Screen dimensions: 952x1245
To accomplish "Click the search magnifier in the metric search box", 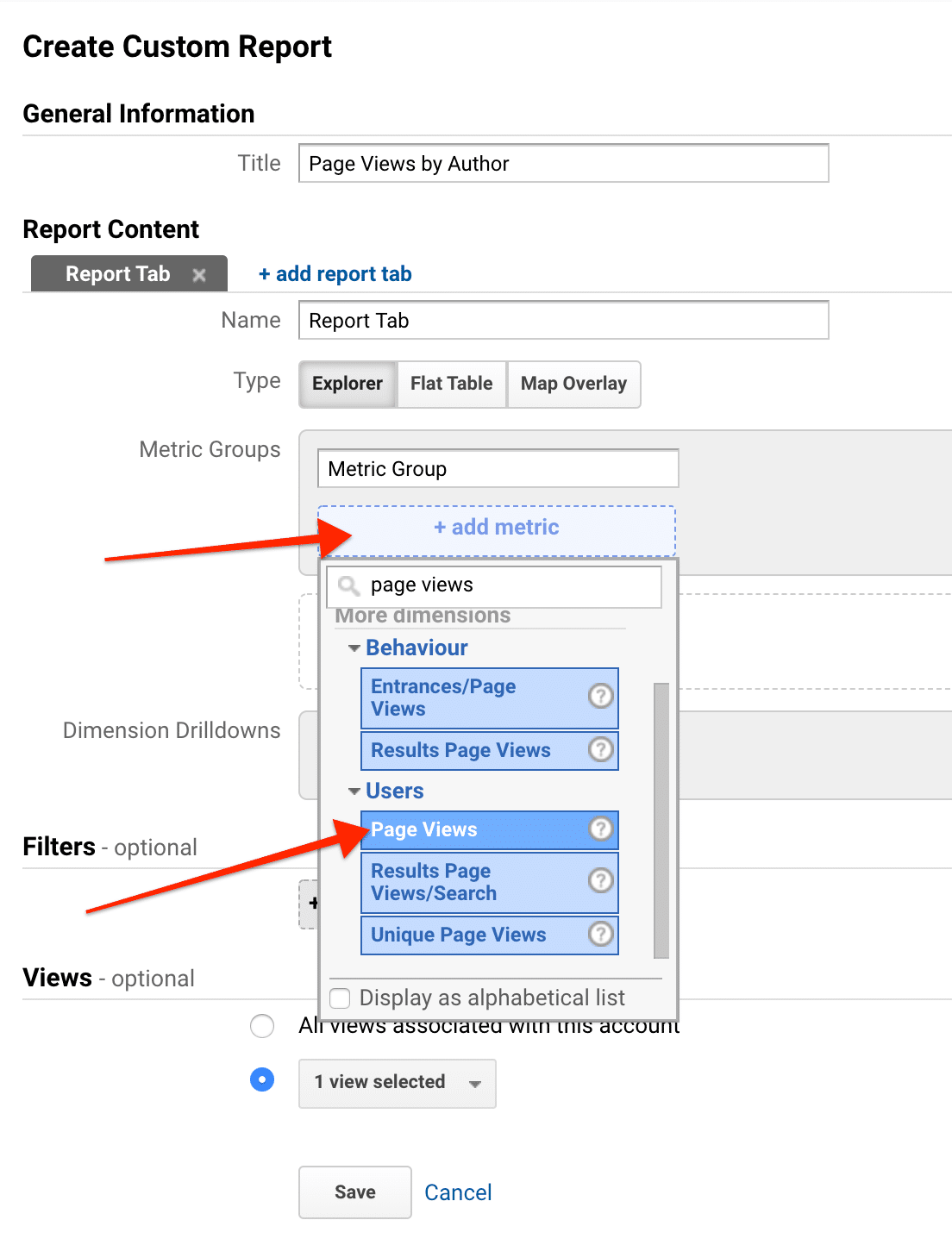I will (348, 585).
